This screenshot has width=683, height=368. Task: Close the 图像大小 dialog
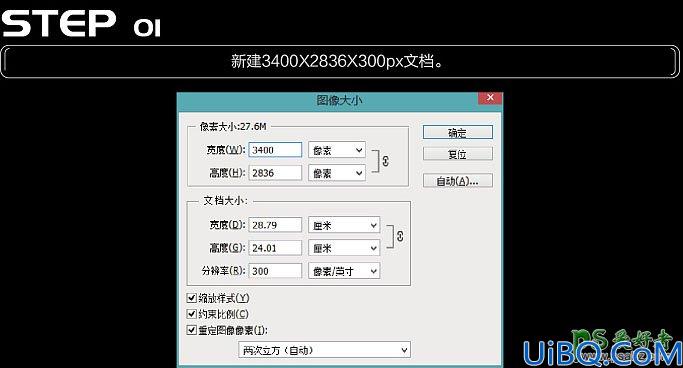(490, 98)
